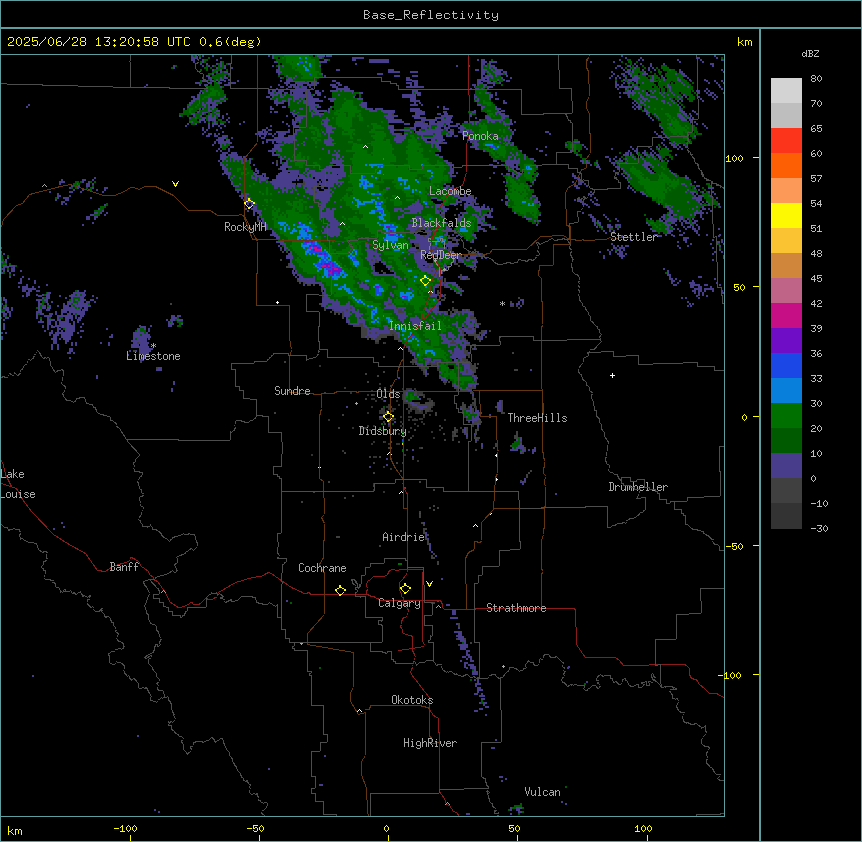Click the Vulcan label
The image size is (862, 842).
543,792
